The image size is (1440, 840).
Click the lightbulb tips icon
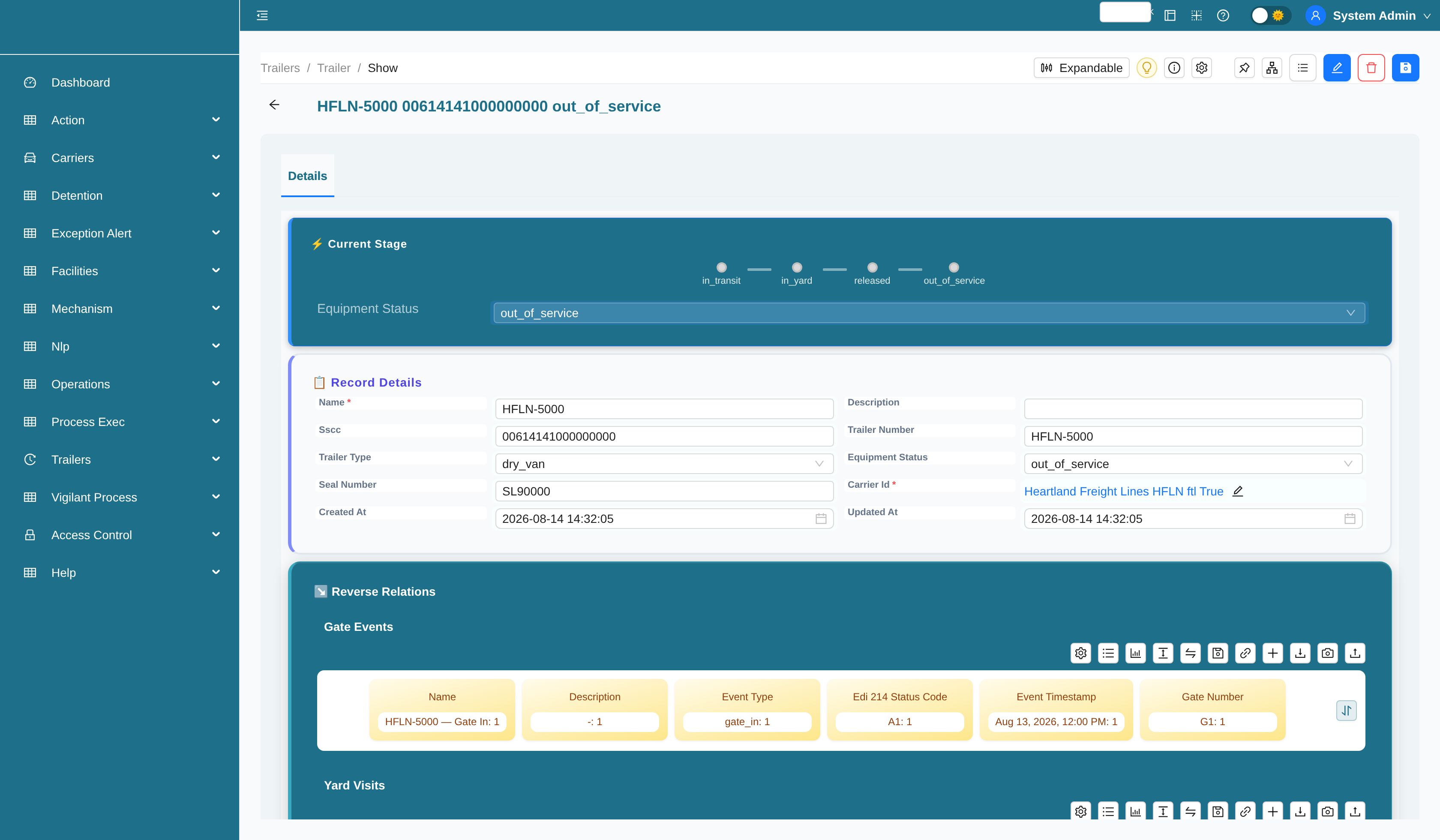1146,68
